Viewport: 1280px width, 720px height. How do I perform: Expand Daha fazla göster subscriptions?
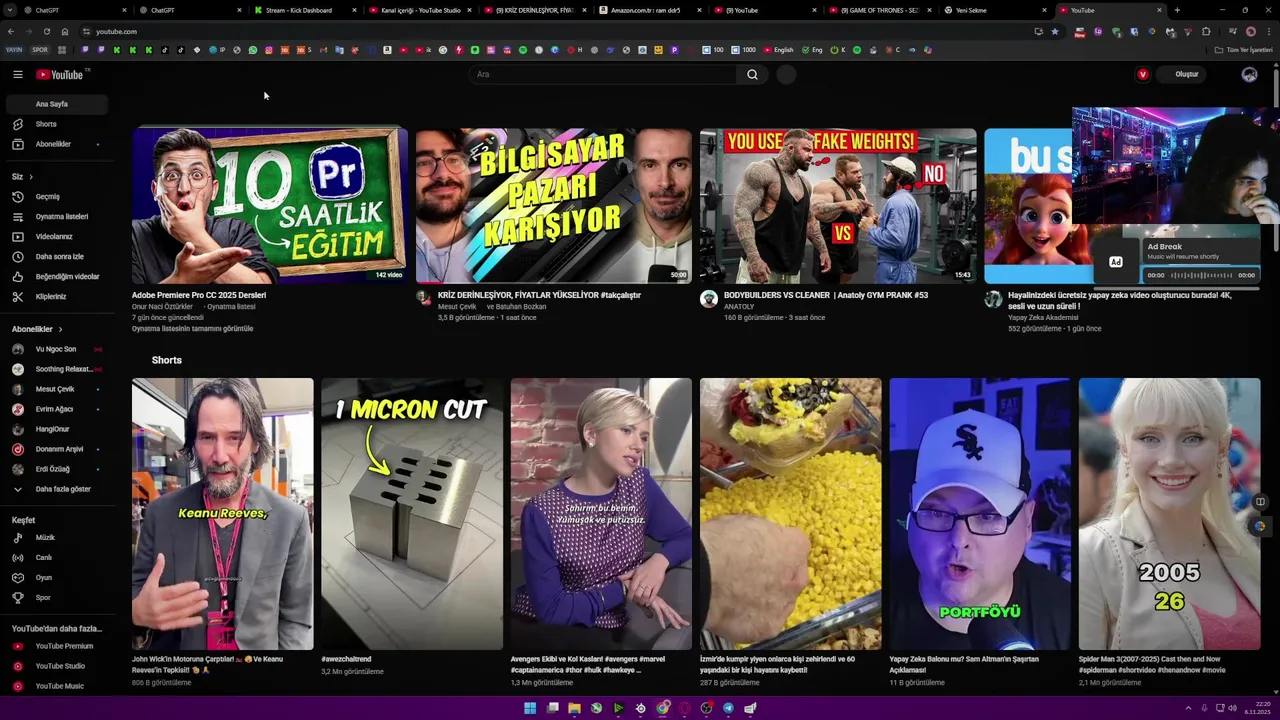(56, 489)
